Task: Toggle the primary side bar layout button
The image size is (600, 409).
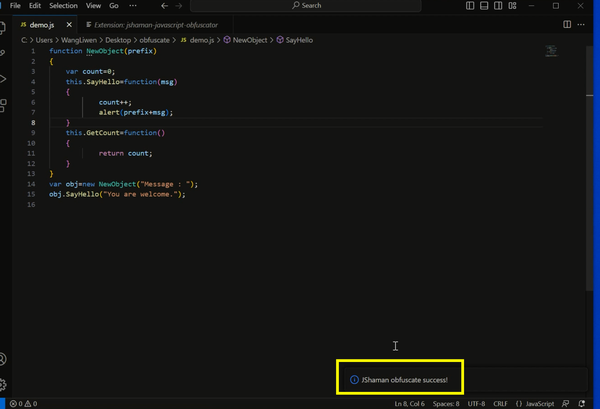Action: pos(470,5)
